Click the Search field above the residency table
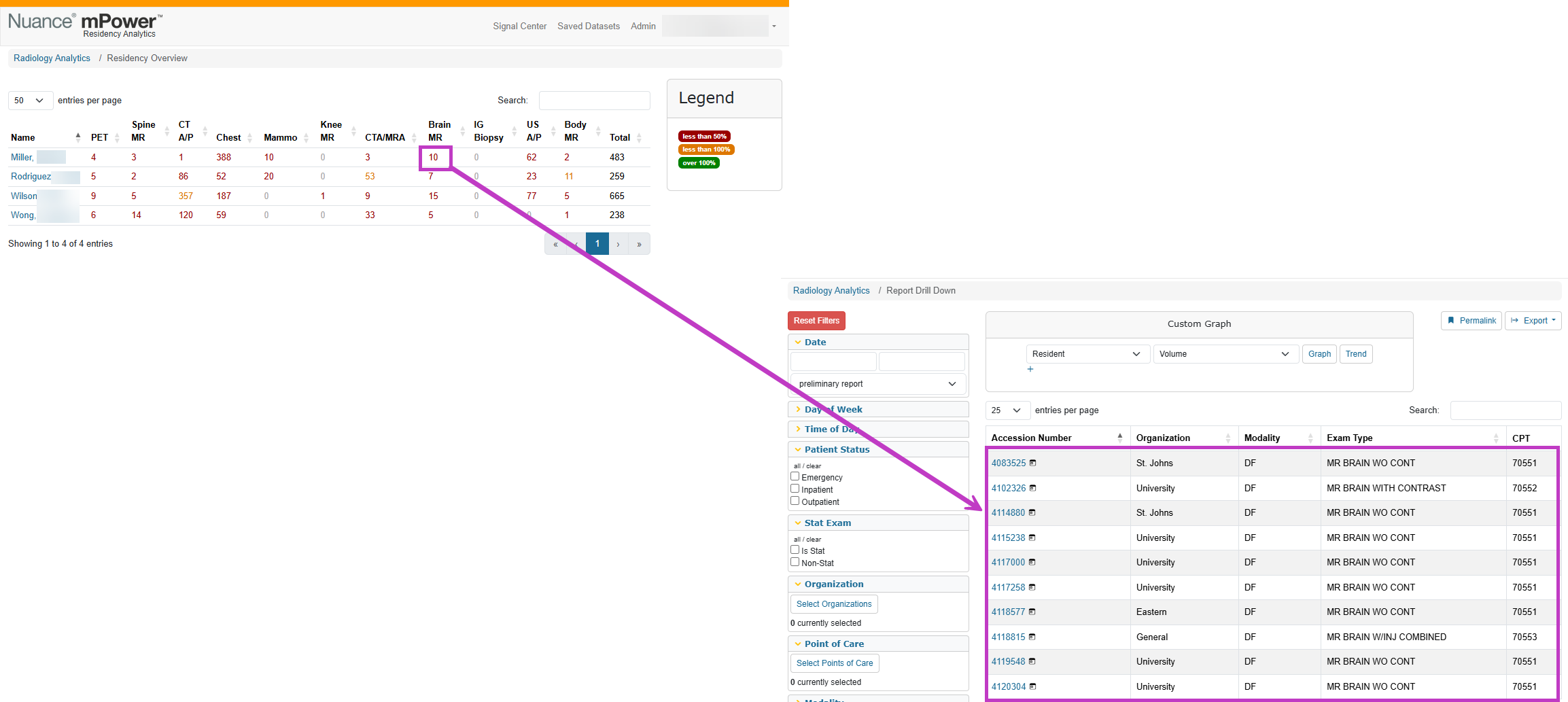 pyautogui.click(x=595, y=101)
